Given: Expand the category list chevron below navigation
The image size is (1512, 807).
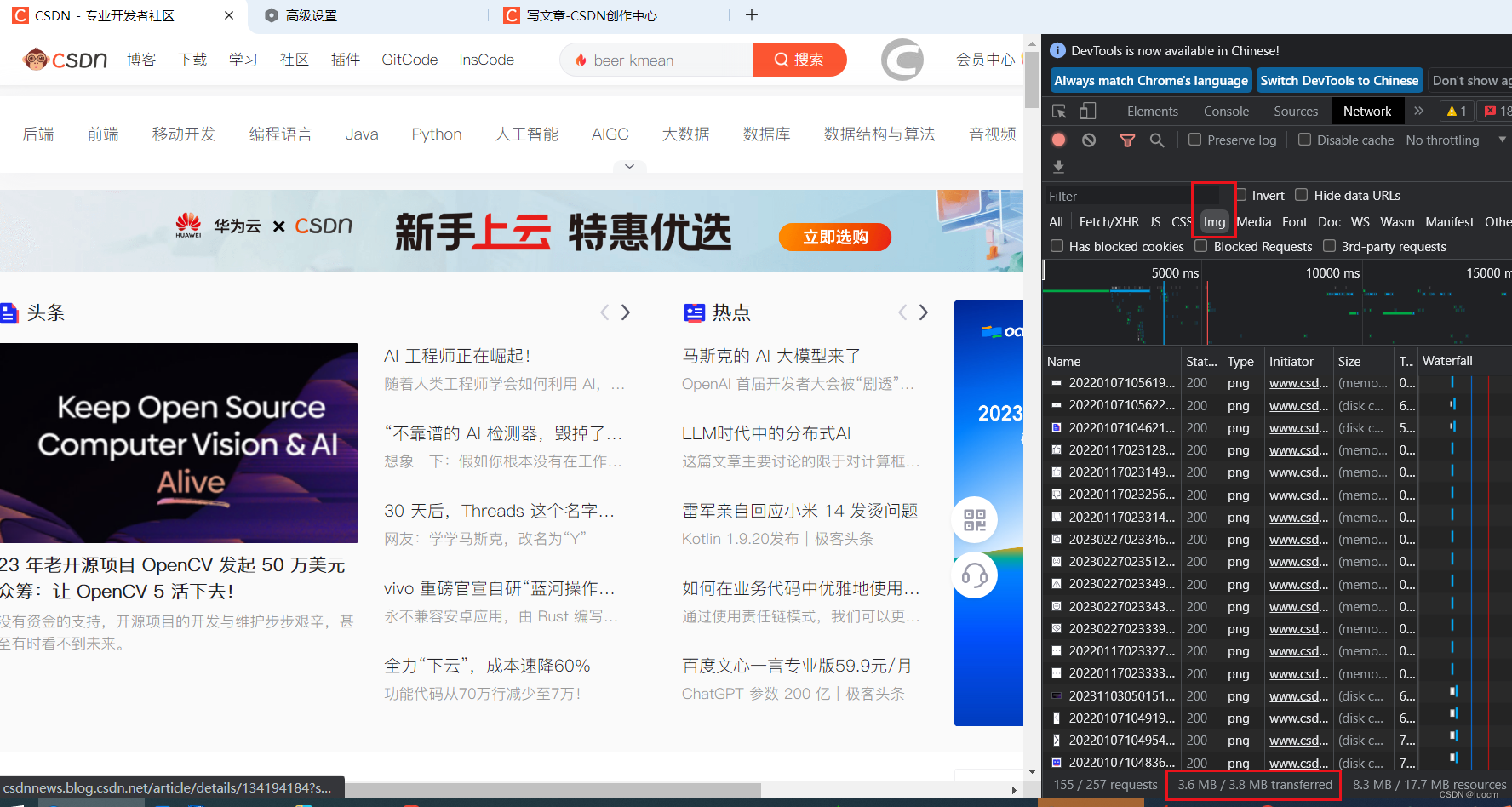Looking at the screenshot, I should (x=629, y=166).
